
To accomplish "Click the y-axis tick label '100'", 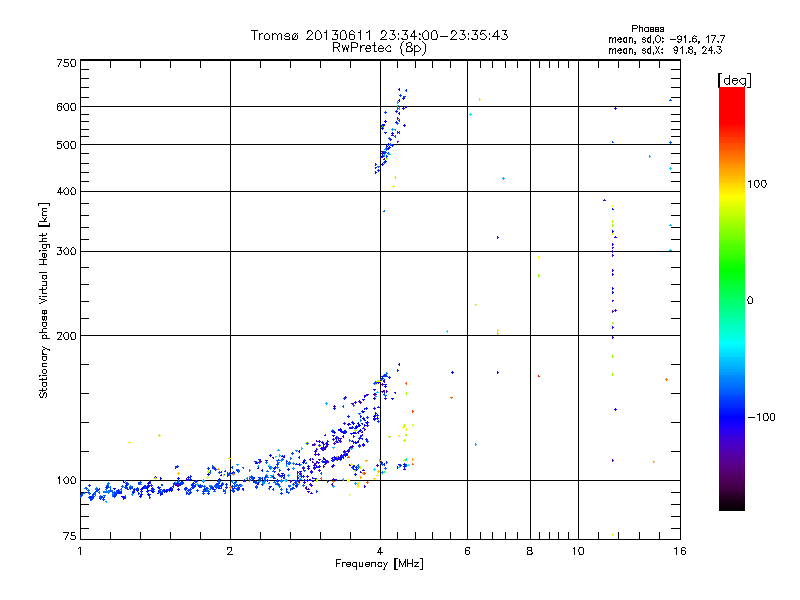I will [x=66, y=481].
